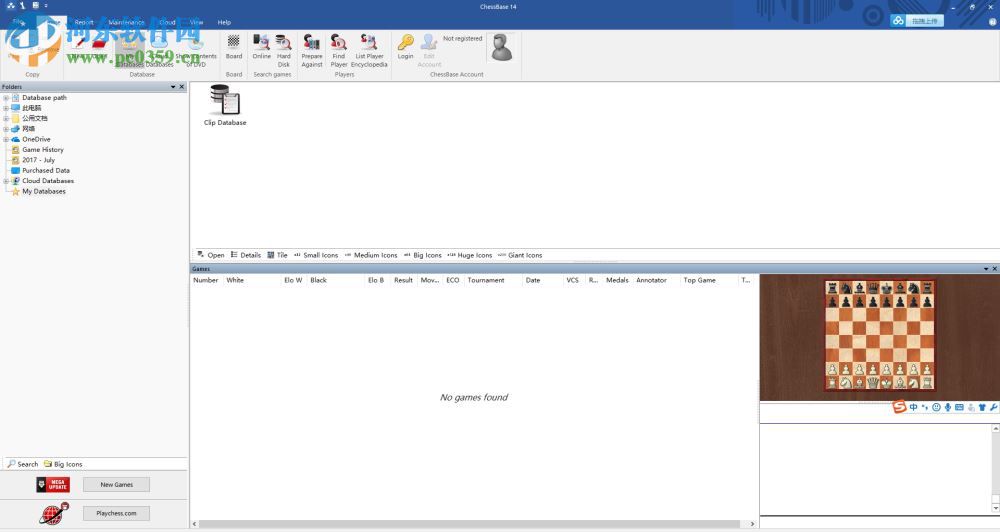Open Find Player search

[339, 50]
